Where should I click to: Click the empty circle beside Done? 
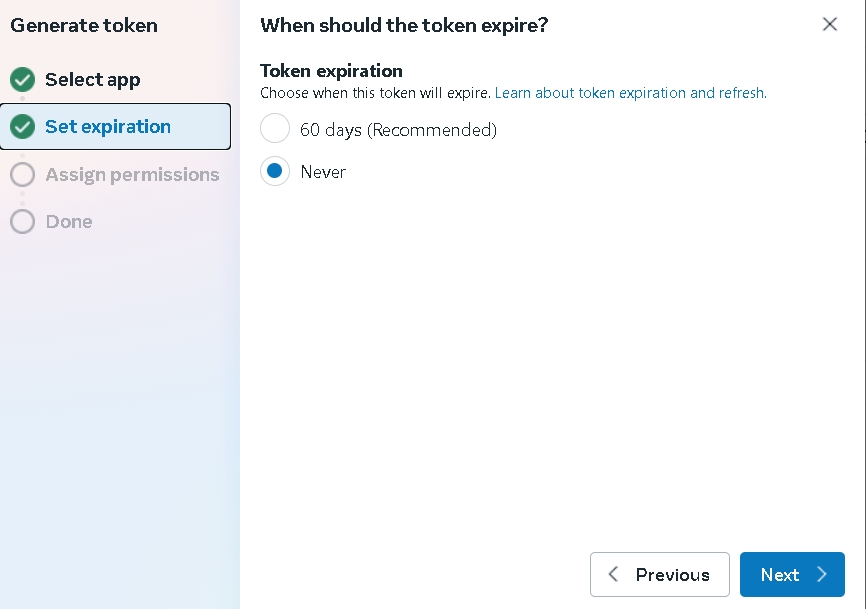(x=22, y=222)
